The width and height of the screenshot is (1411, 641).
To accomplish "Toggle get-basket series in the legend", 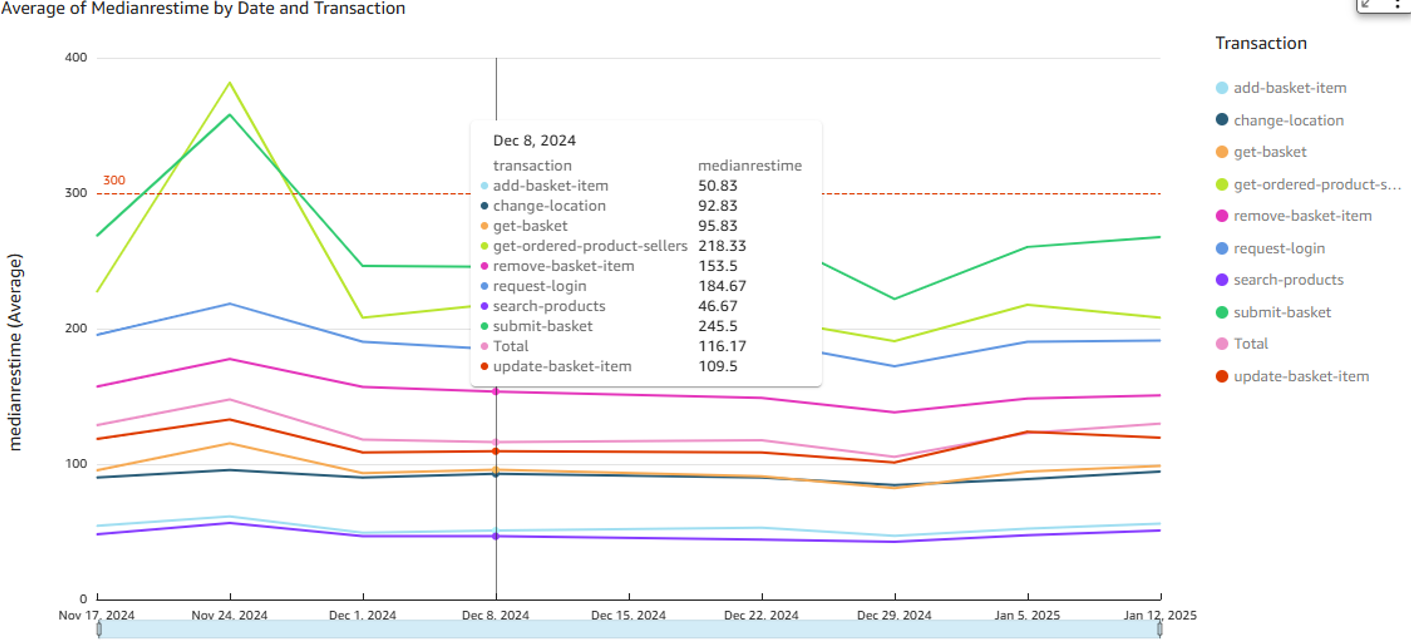I will coord(1270,152).
